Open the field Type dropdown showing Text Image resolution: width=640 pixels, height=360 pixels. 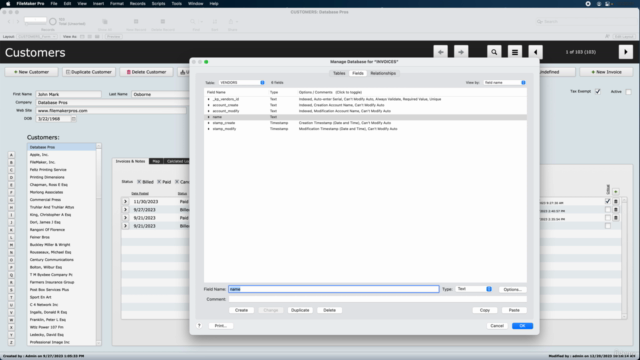[473, 289]
